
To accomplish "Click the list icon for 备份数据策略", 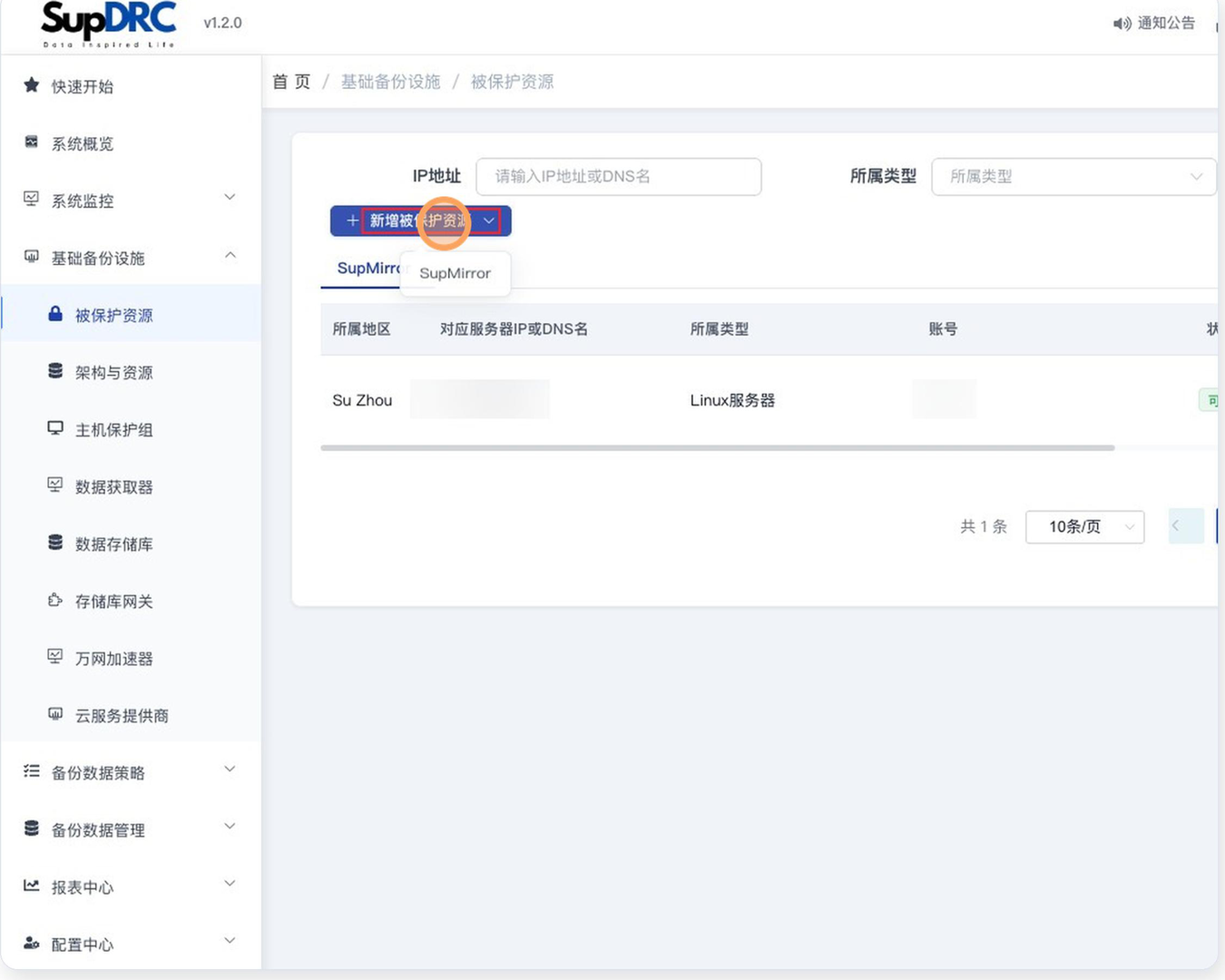I will [x=32, y=771].
